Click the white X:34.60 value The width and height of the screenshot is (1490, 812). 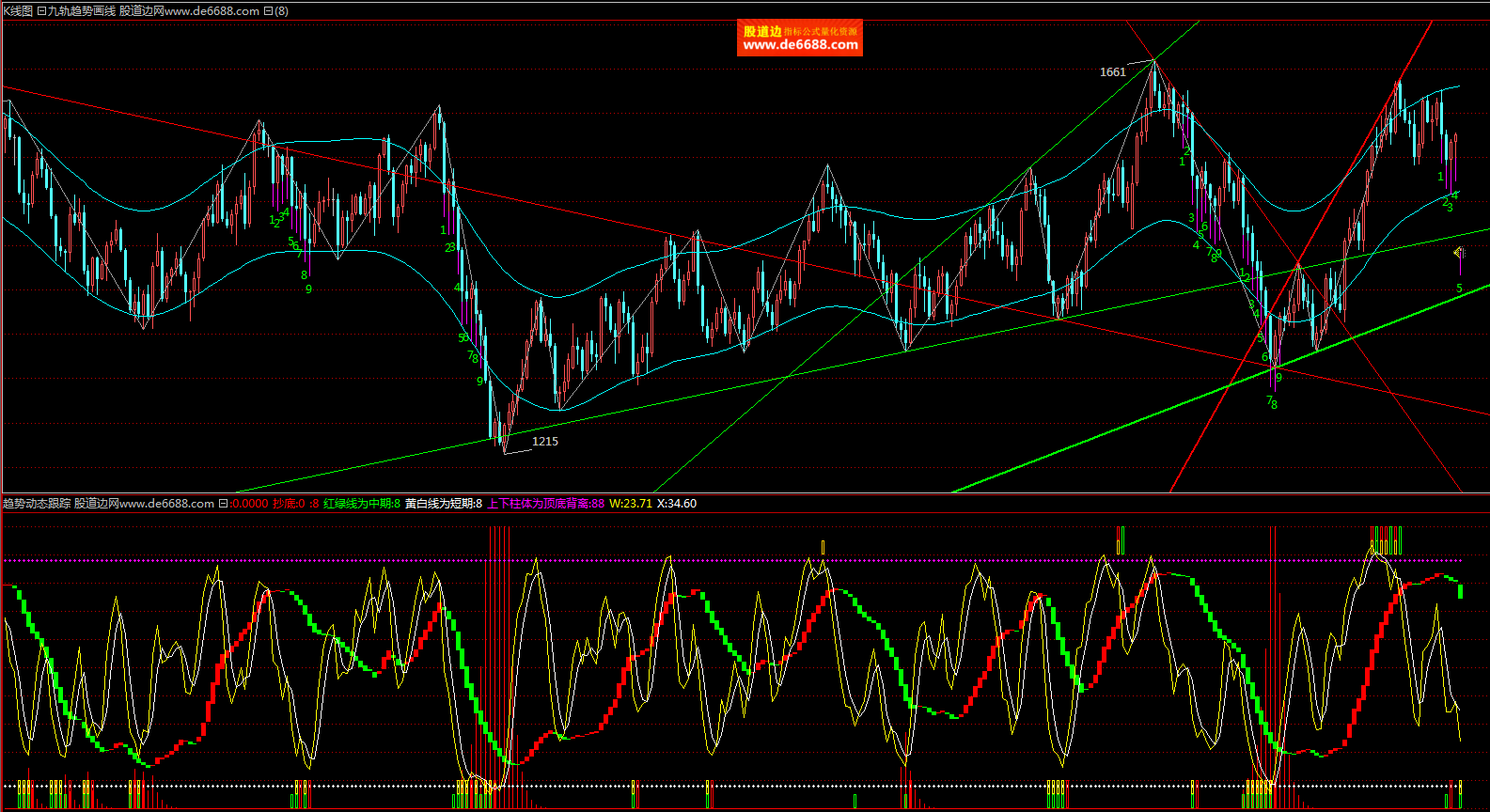676,504
